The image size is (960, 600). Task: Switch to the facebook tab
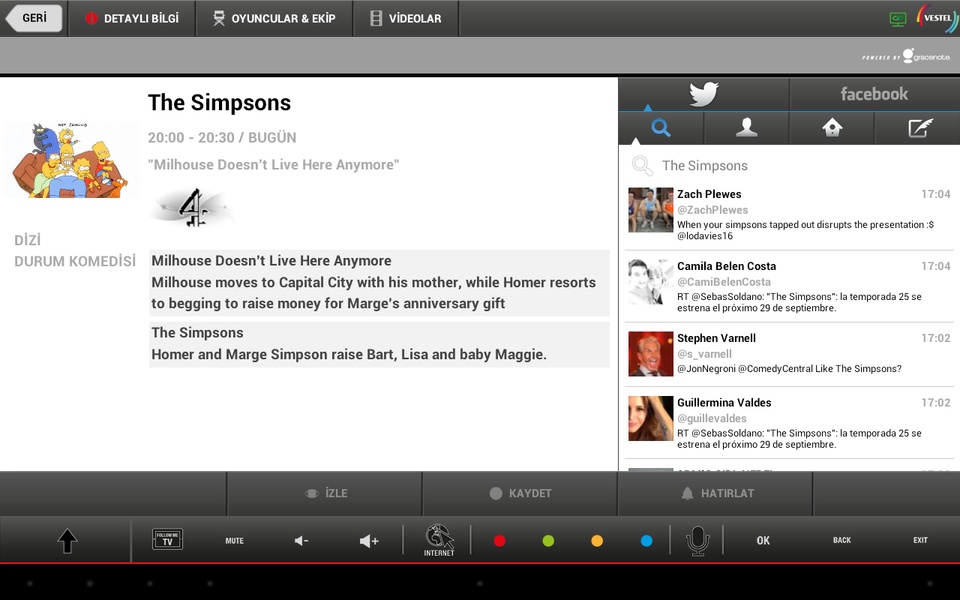pyautogui.click(x=874, y=94)
